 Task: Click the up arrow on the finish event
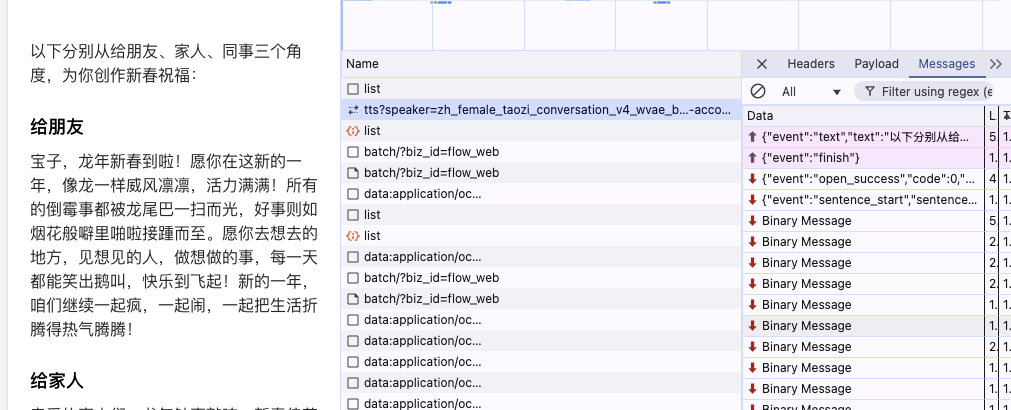click(752, 158)
